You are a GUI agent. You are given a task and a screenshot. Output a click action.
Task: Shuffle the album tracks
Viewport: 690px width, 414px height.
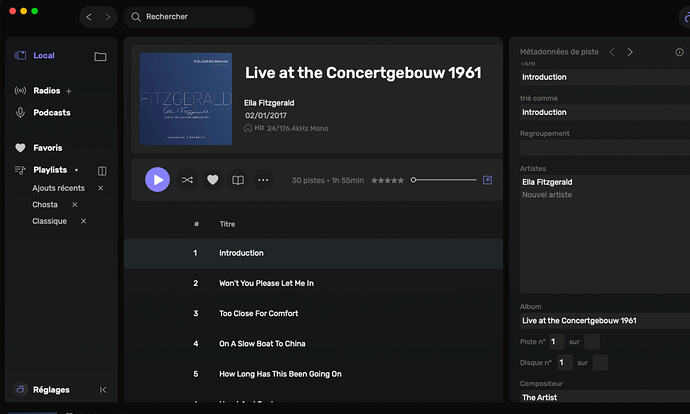pyautogui.click(x=187, y=180)
